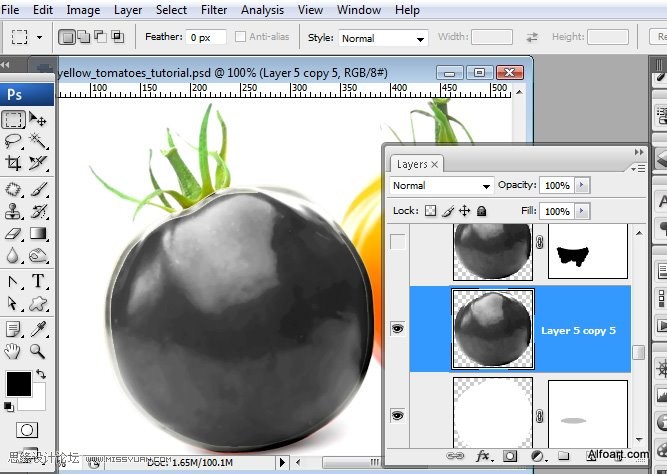
Task: Select the Horizontal Type tool
Action: point(38,281)
